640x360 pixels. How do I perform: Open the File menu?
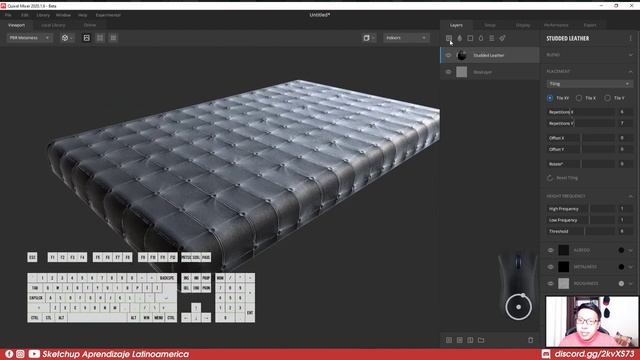tap(8, 15)
